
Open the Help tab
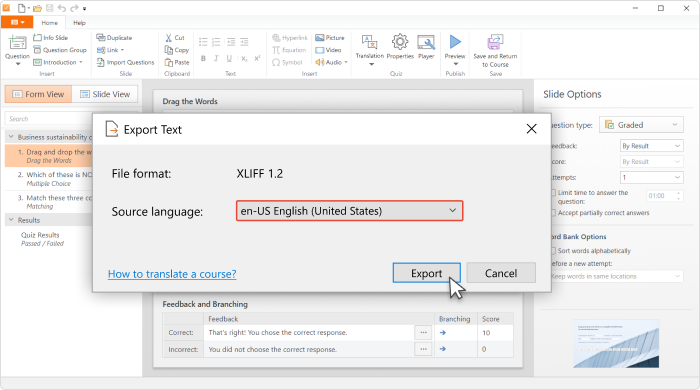(79, 23)
